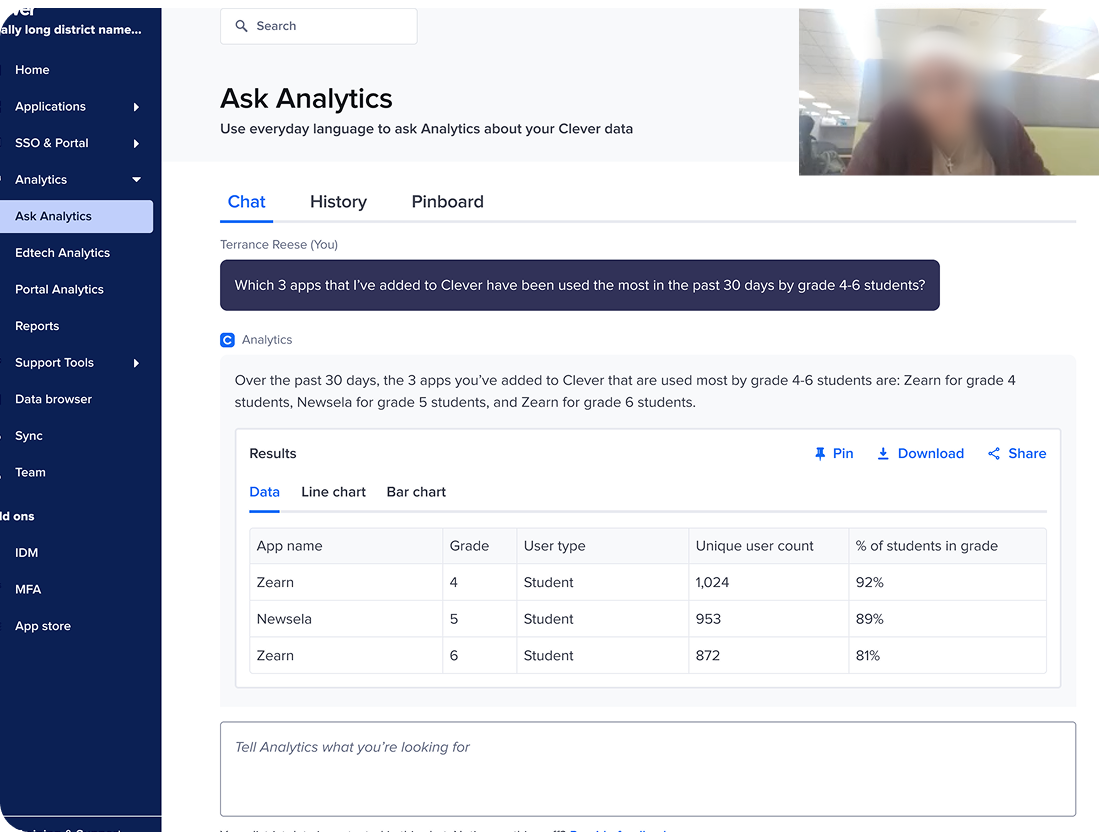Screen dimensions: 1099x832
Task: Click the Download button label
Action: click(x=931, y=453)
